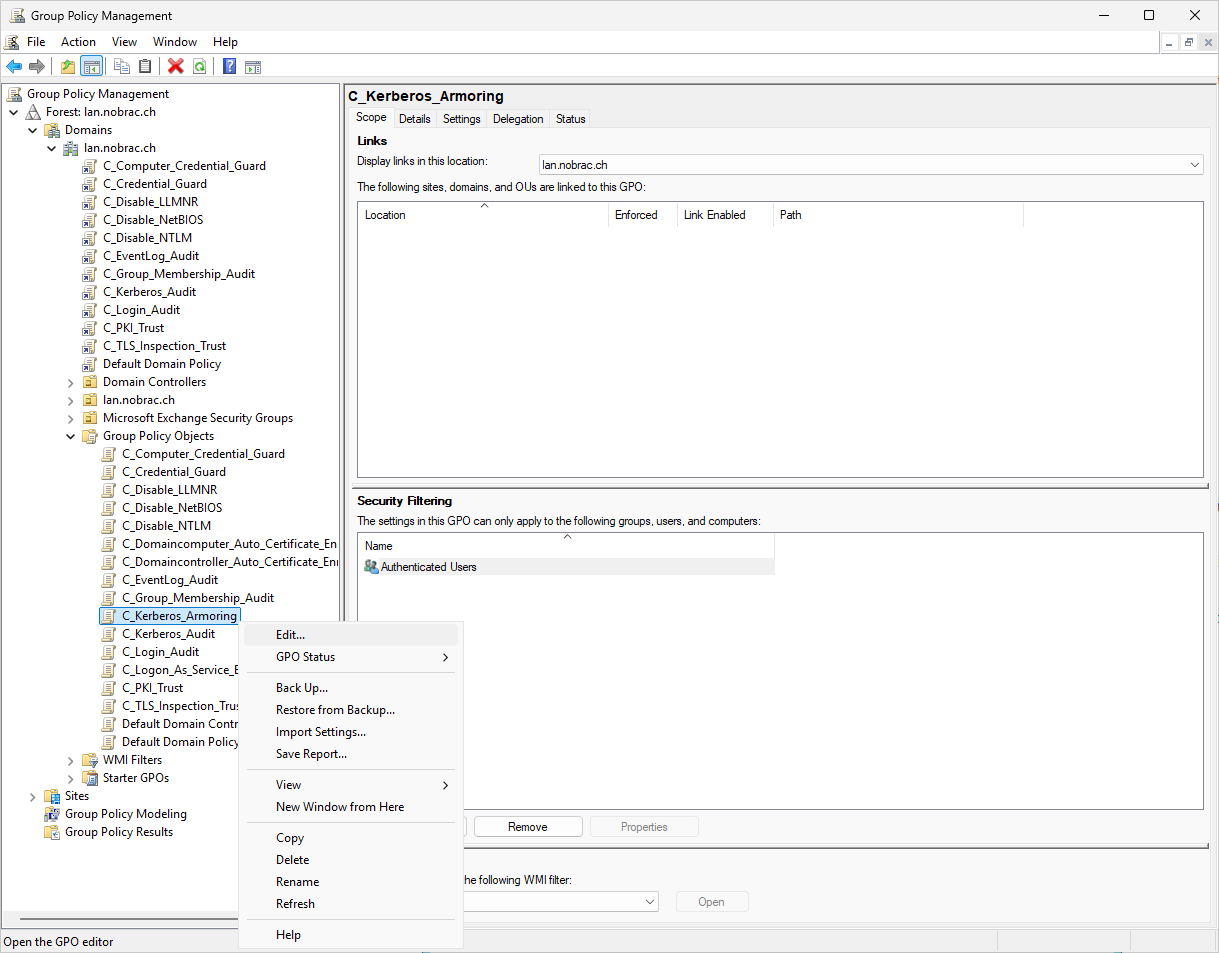Select C_Disable_LLMNR under Group Policy Objects
Image resolution: width=1219 pixels, height=953 pixels.
170,490
